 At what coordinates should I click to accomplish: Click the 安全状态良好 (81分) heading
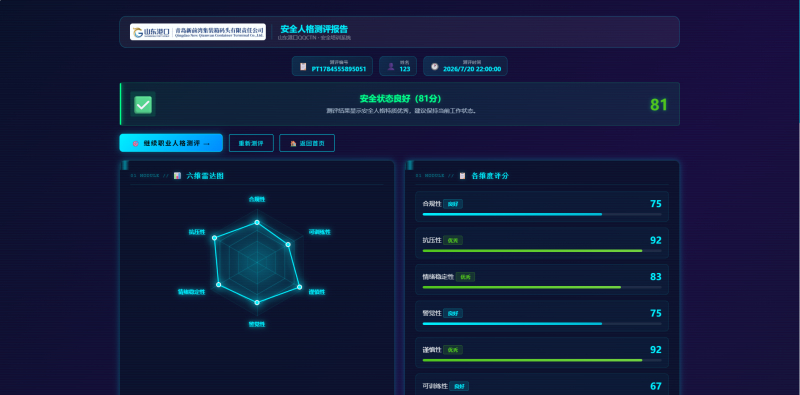point(400,98)
